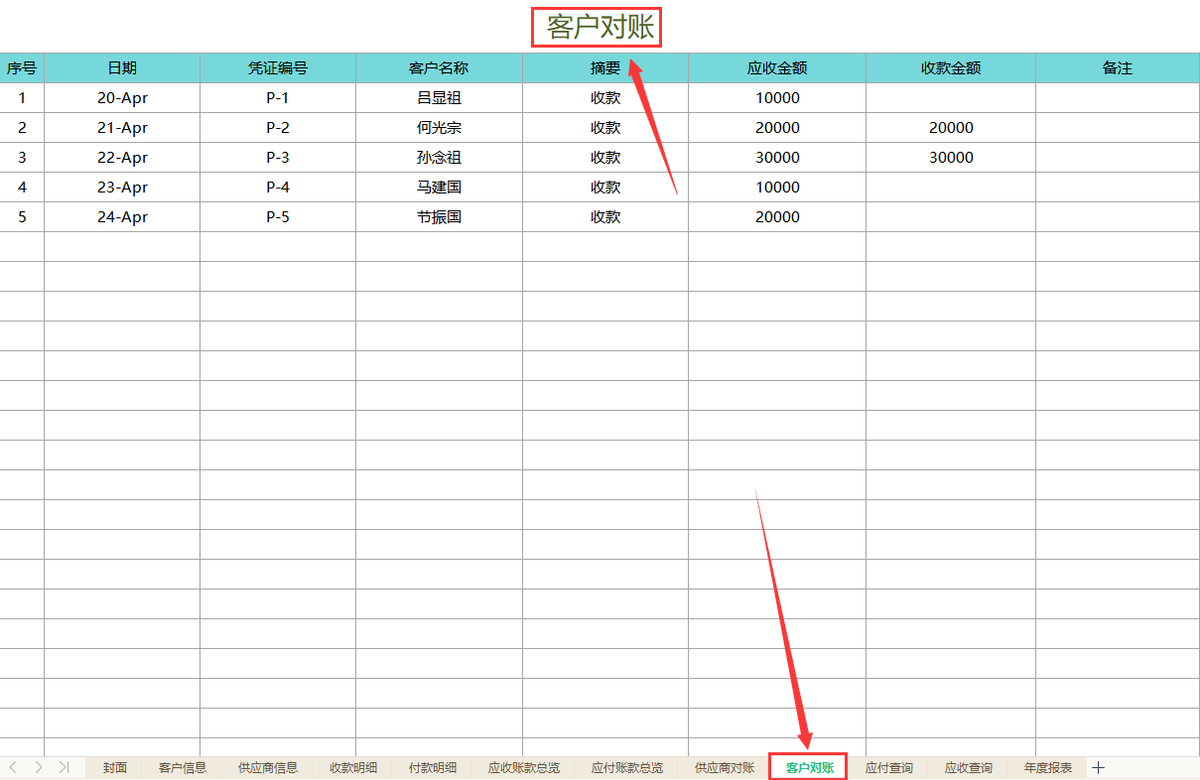
Task: Select 收款 summary cell in 节振国 row
Action: click(605, 217)
